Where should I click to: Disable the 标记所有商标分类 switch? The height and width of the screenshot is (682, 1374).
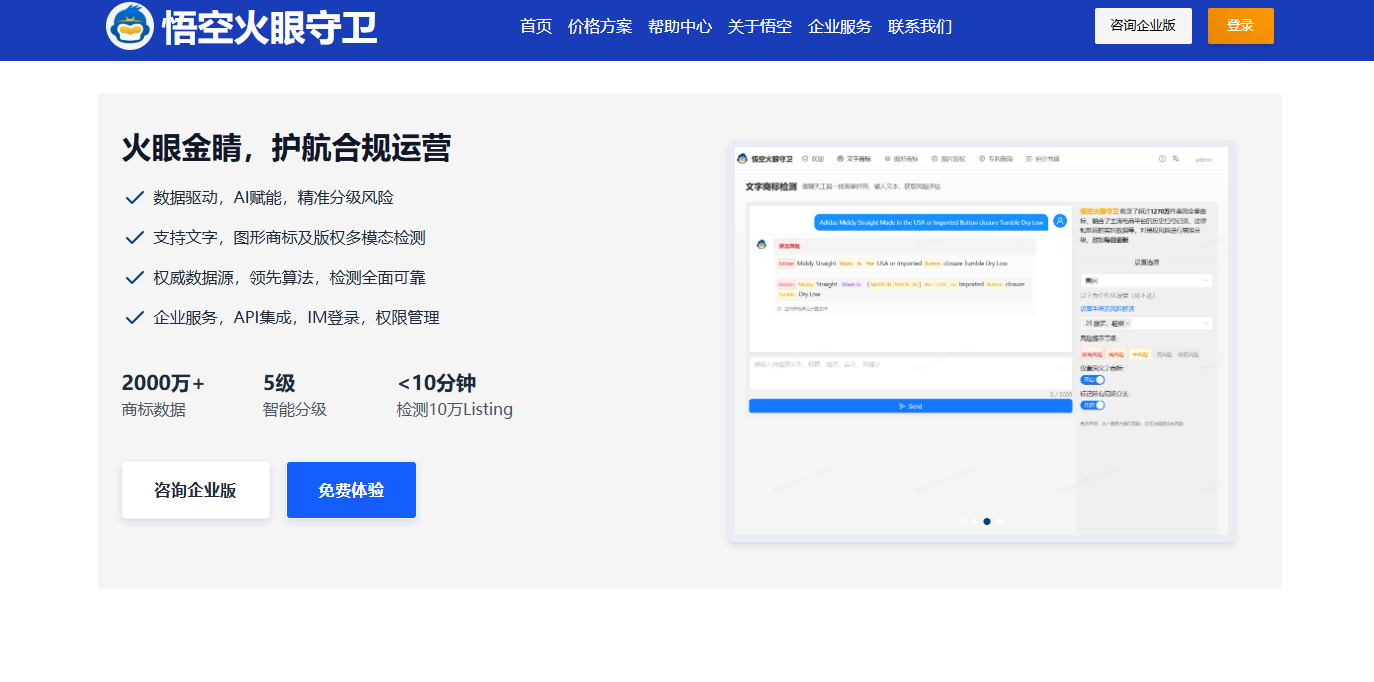point(1093,404)
